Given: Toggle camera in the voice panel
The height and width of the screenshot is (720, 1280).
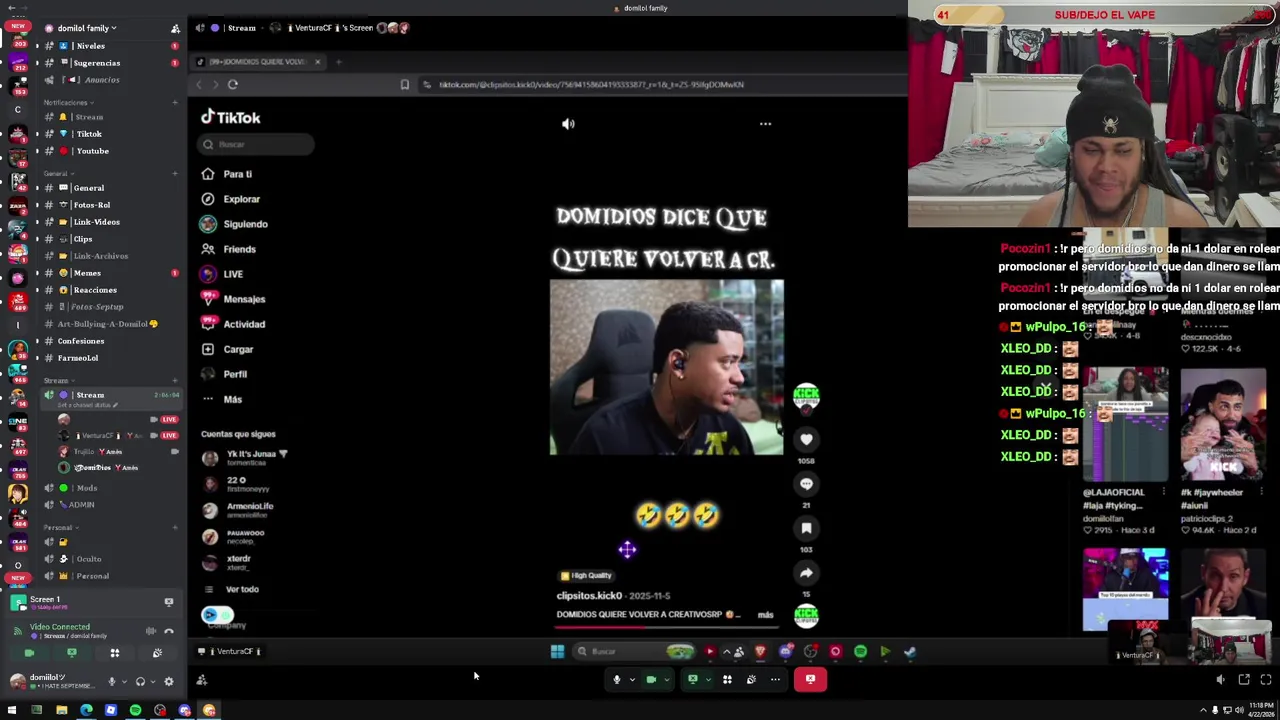Looking at the screenshot, I should [29, 653].
